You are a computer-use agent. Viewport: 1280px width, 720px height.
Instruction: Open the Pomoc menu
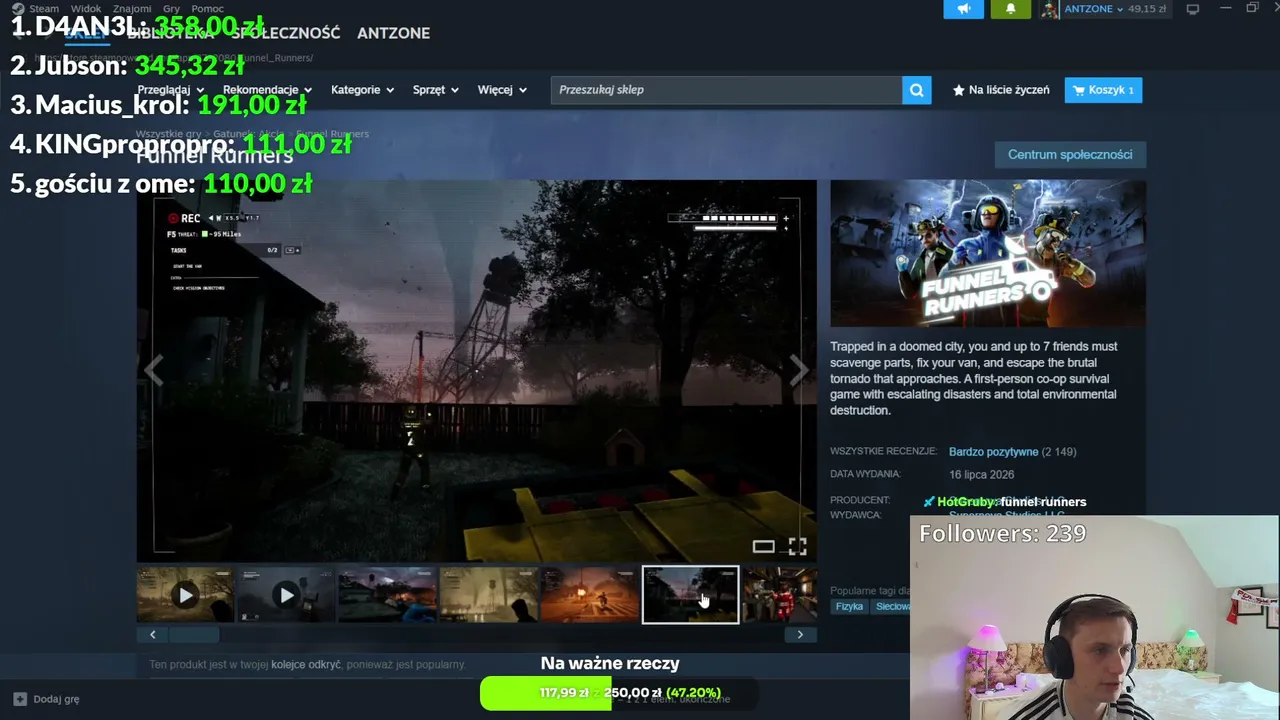point(207,9)
